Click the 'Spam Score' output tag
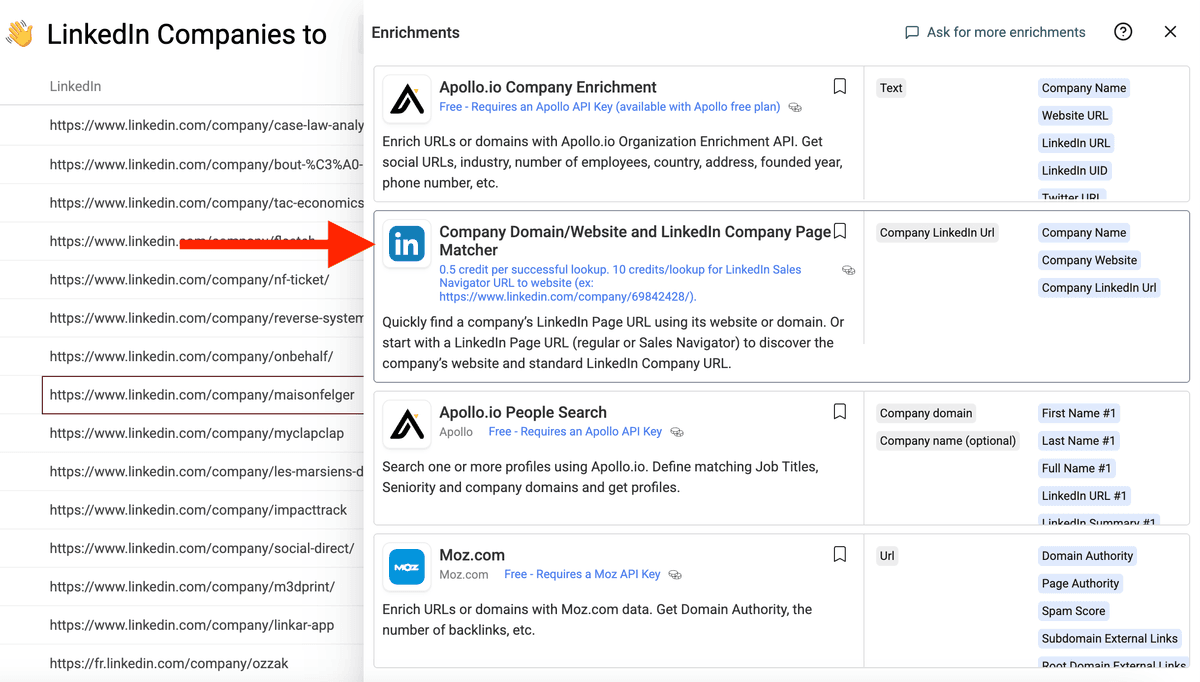 click(x=1073, y=611)
